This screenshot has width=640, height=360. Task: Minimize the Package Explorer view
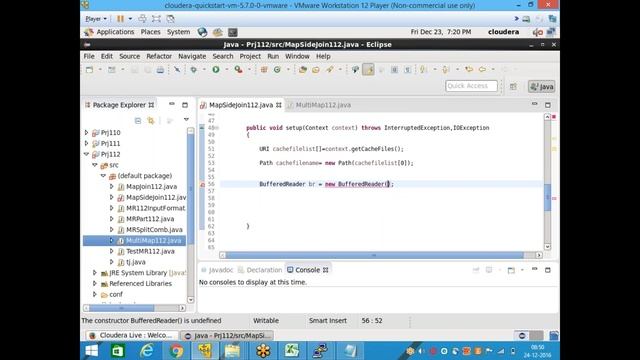point(172,104)
